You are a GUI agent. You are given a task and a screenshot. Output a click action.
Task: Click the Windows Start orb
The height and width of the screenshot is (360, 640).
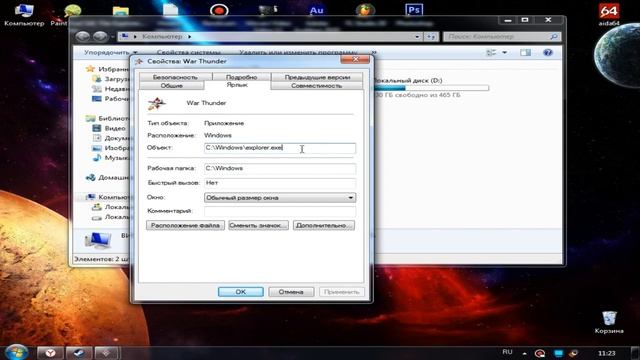(16, 352)
